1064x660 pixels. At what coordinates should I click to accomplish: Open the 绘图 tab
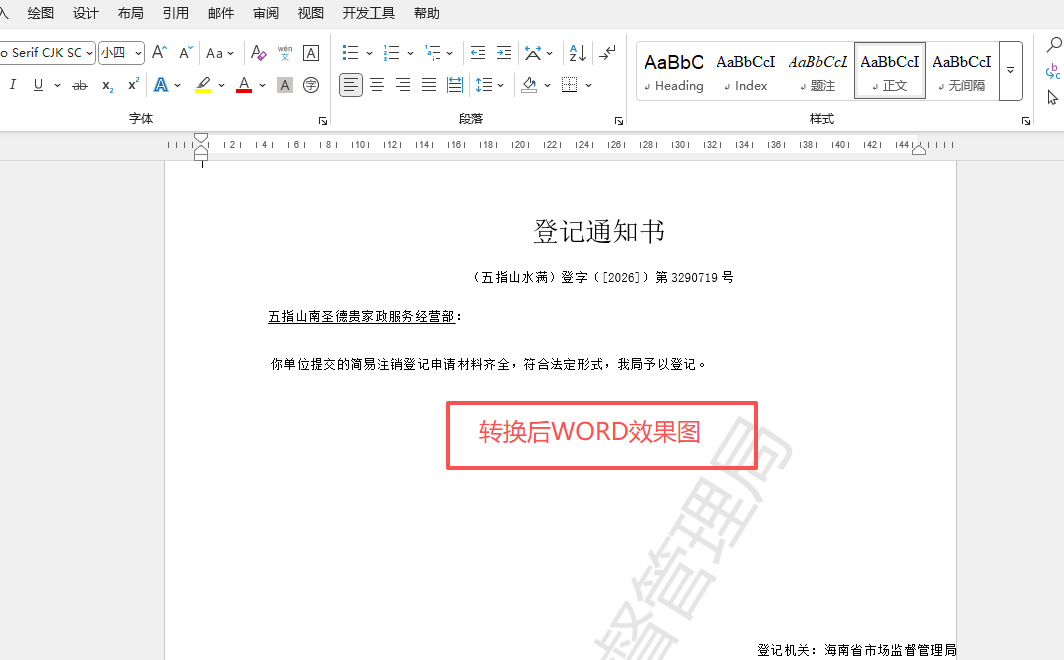(x=41, y=13)
